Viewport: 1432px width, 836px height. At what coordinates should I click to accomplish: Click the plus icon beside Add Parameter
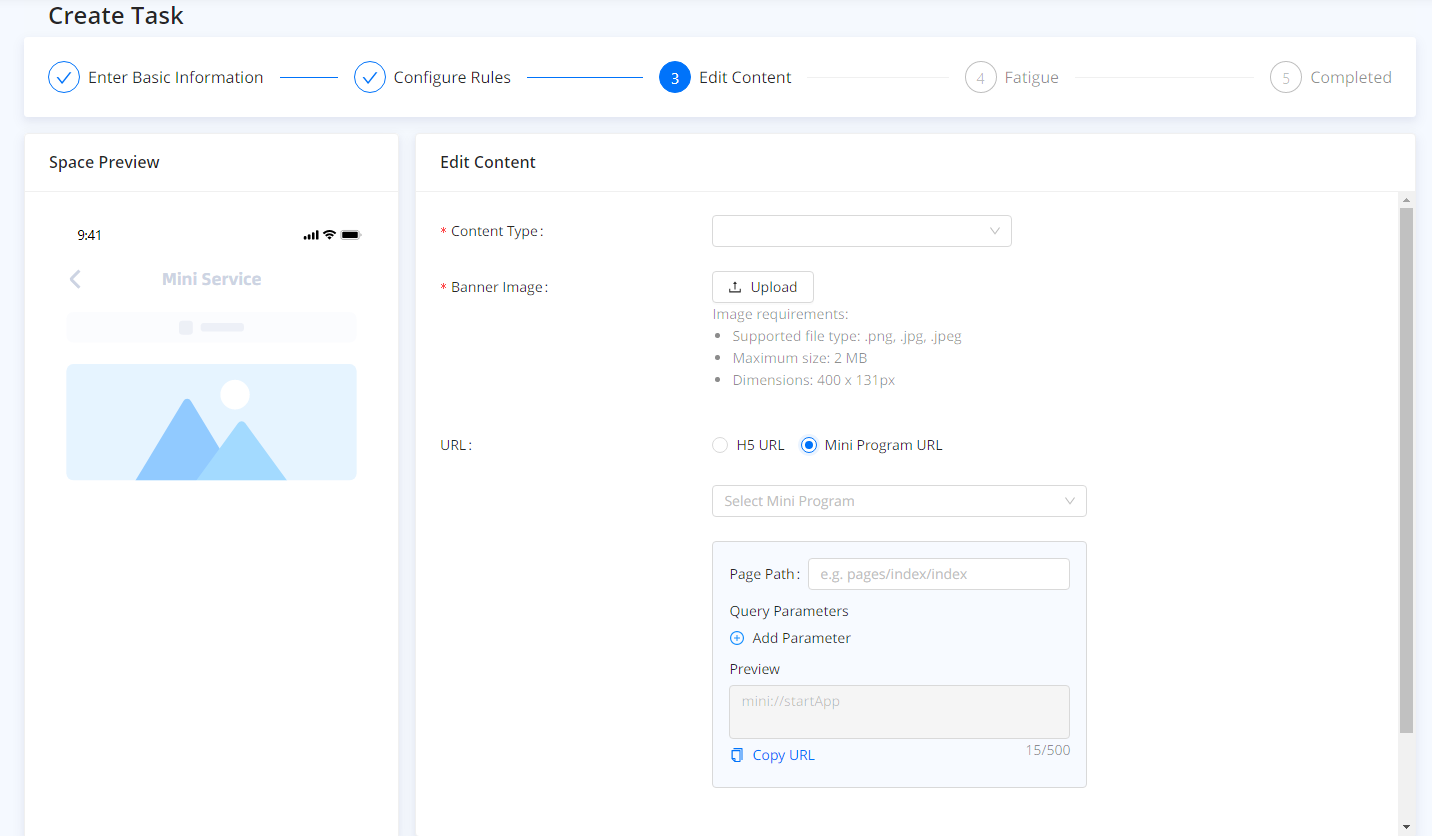coord(737,638)
